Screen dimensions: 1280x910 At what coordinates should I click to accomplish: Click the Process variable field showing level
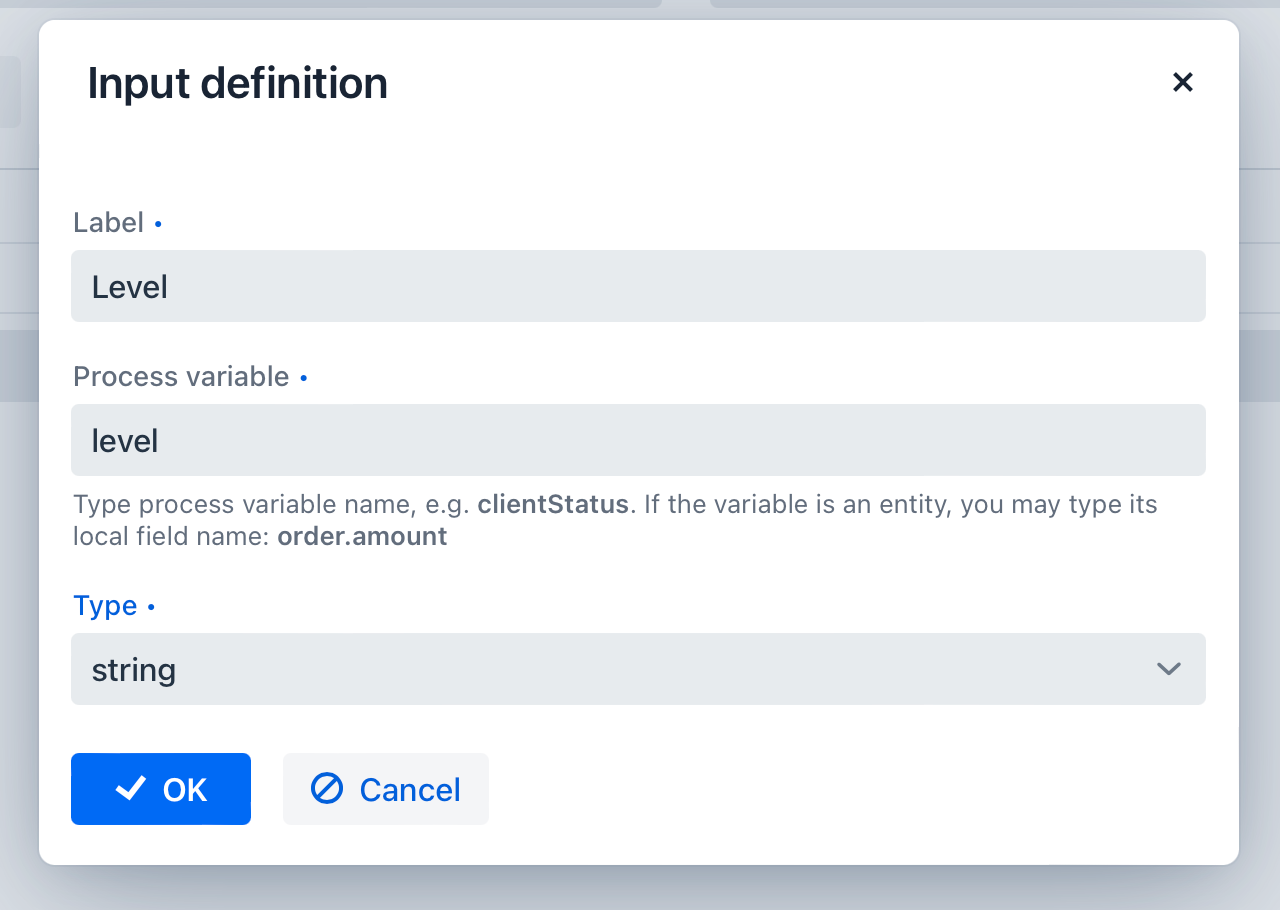click(639, 440)
